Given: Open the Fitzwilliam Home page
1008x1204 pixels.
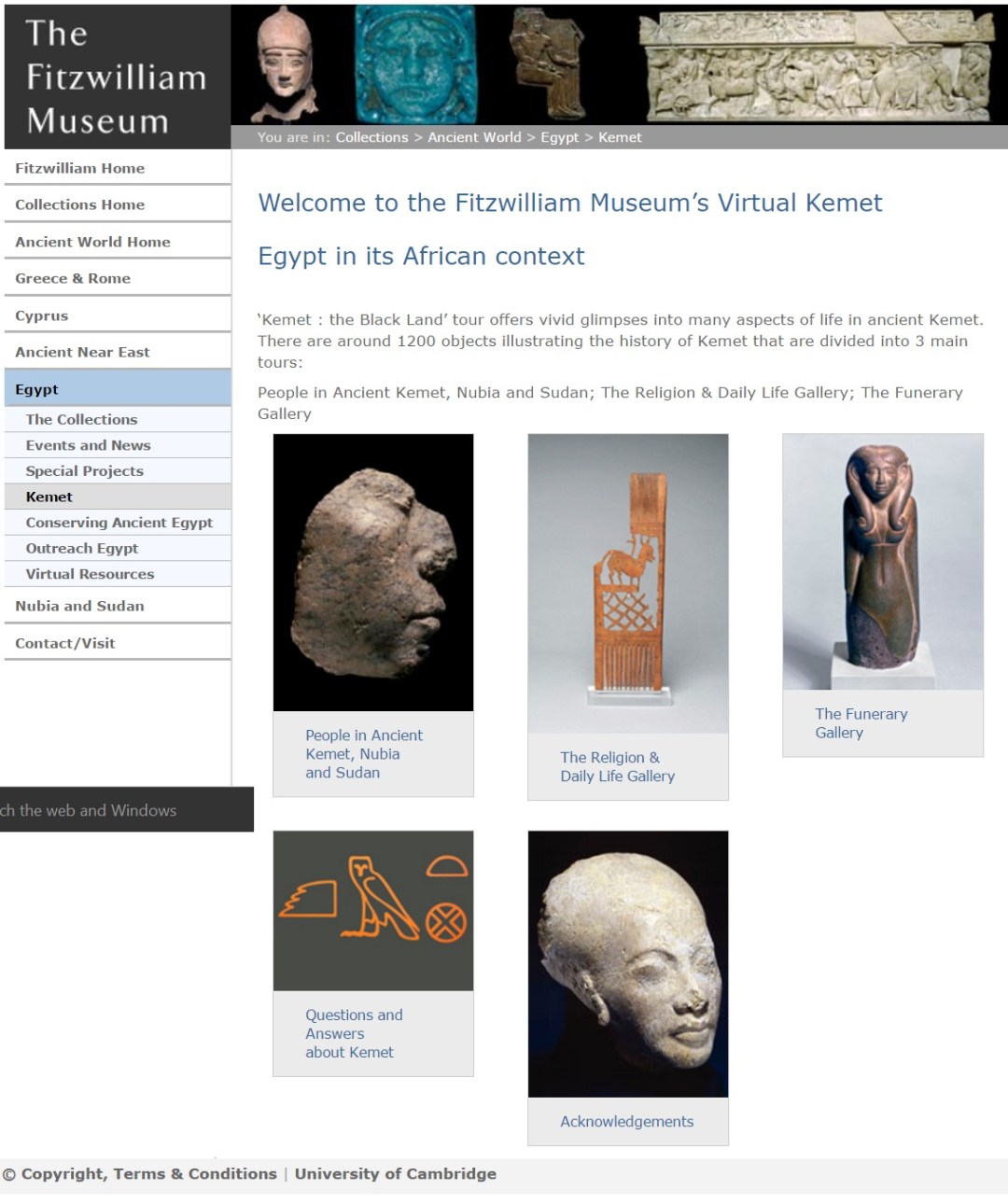Looking at the screenshot, I should click(79, 168).
